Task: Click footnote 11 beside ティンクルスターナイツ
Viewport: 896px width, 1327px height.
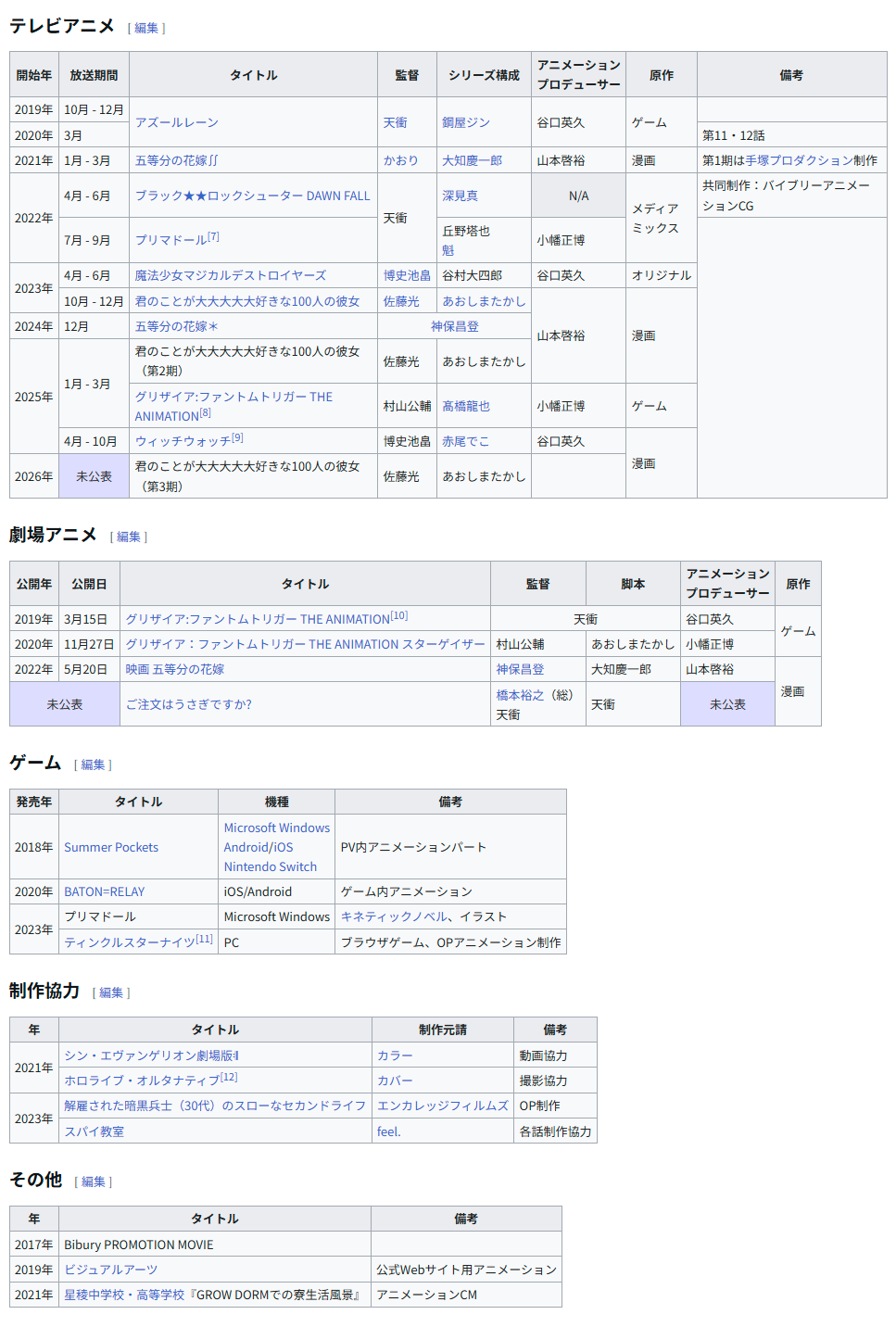Action: [205, 940]
